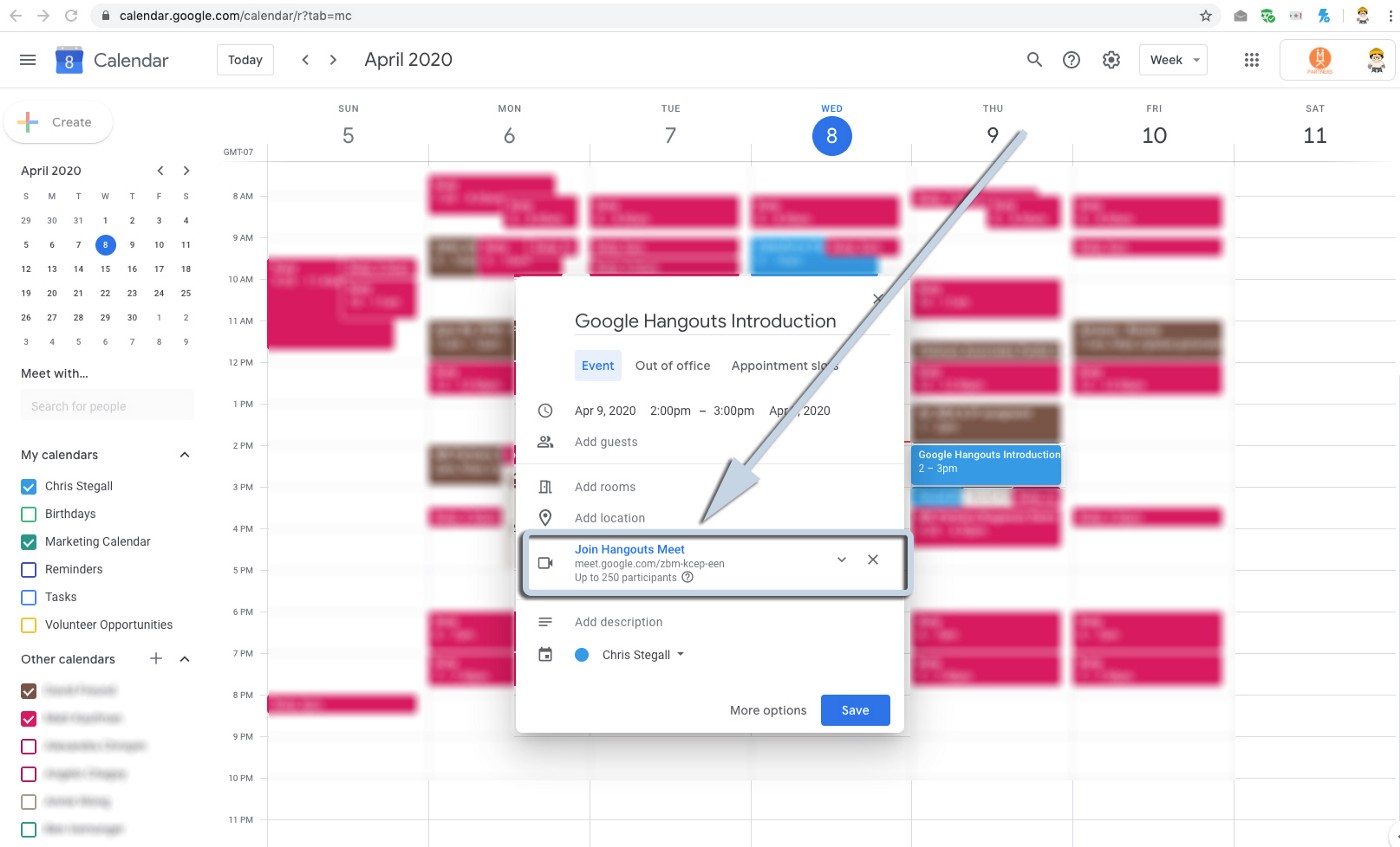This screenshot has width=1400, height=847.
Task: Click the Add description field
Action: (x=619, y=622)
